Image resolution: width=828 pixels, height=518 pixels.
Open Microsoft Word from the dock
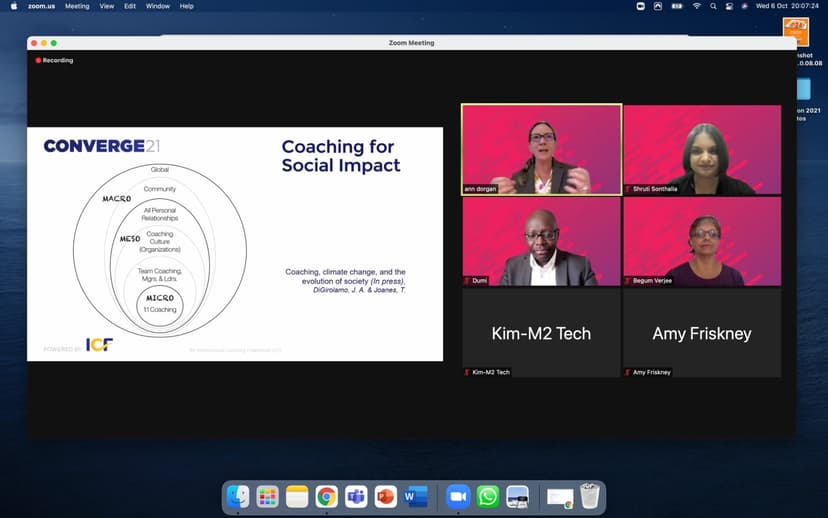coord(416,497)
